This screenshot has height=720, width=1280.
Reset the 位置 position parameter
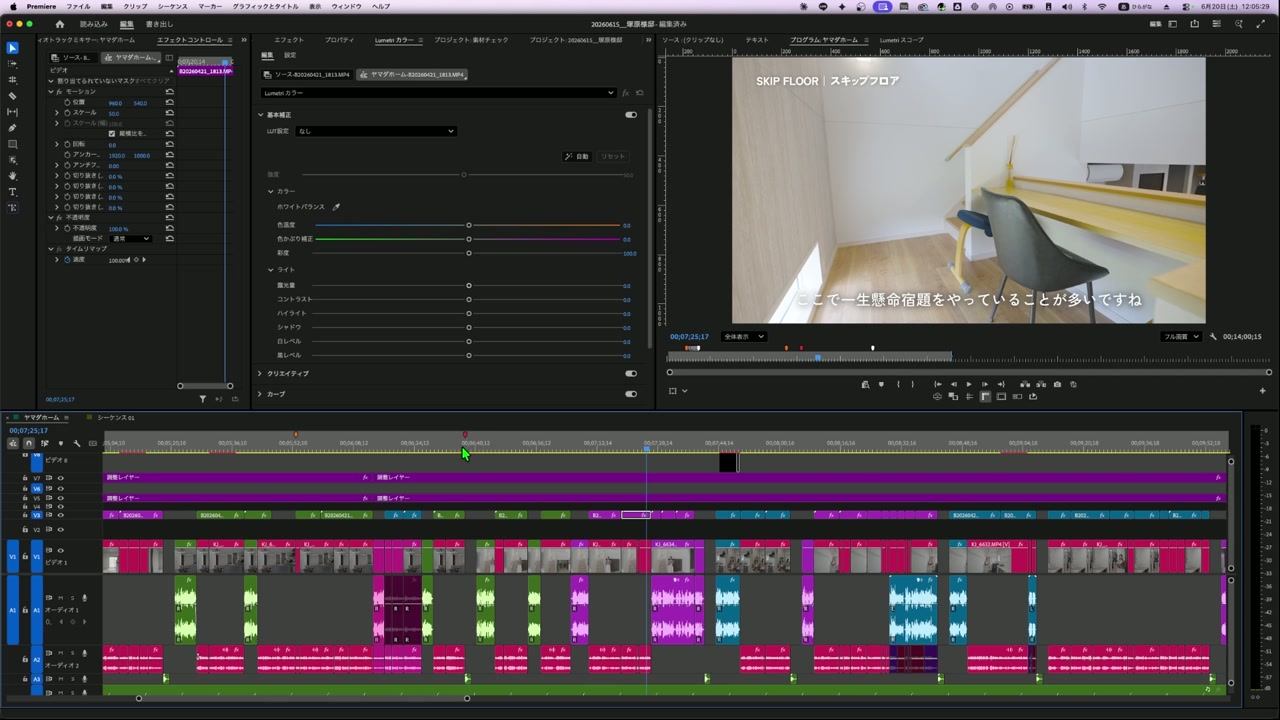[x=170, y=103]
